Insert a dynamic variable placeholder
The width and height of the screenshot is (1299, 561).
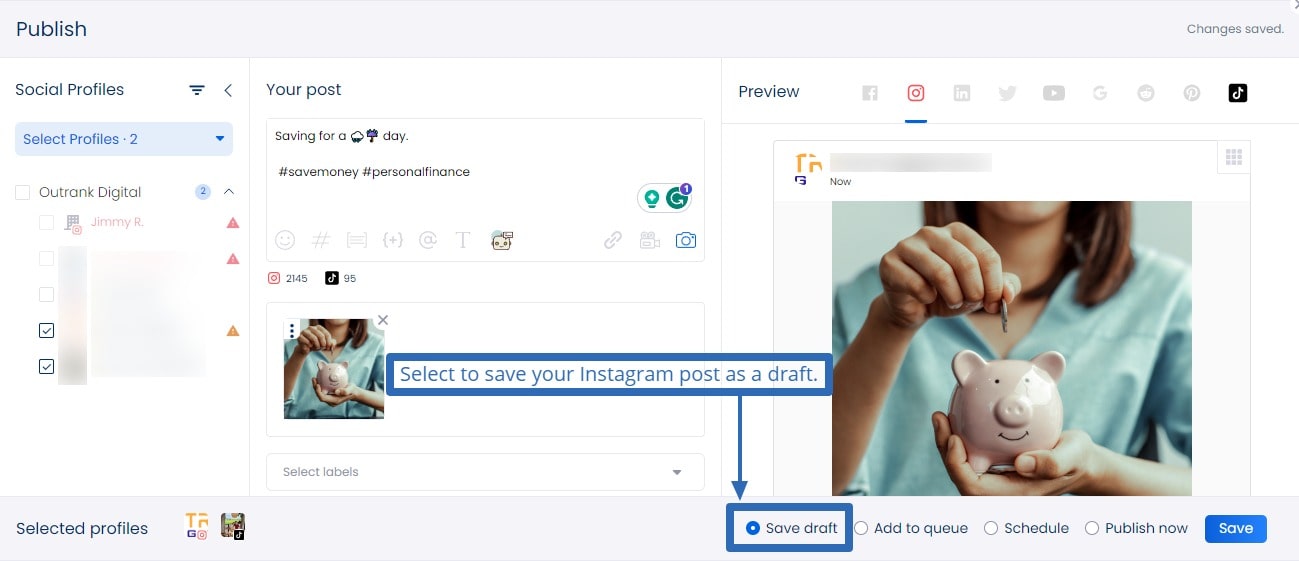[393, 240]
